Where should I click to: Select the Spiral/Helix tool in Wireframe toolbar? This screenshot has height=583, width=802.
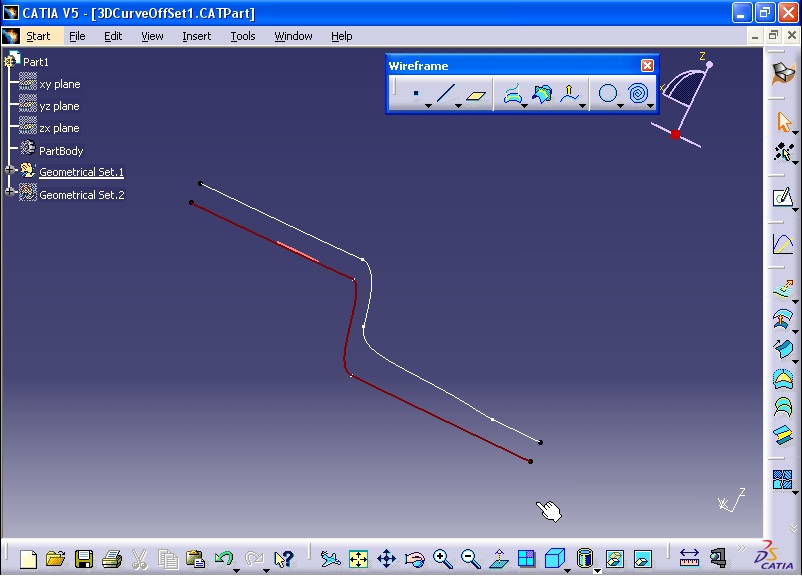[638, 94]
